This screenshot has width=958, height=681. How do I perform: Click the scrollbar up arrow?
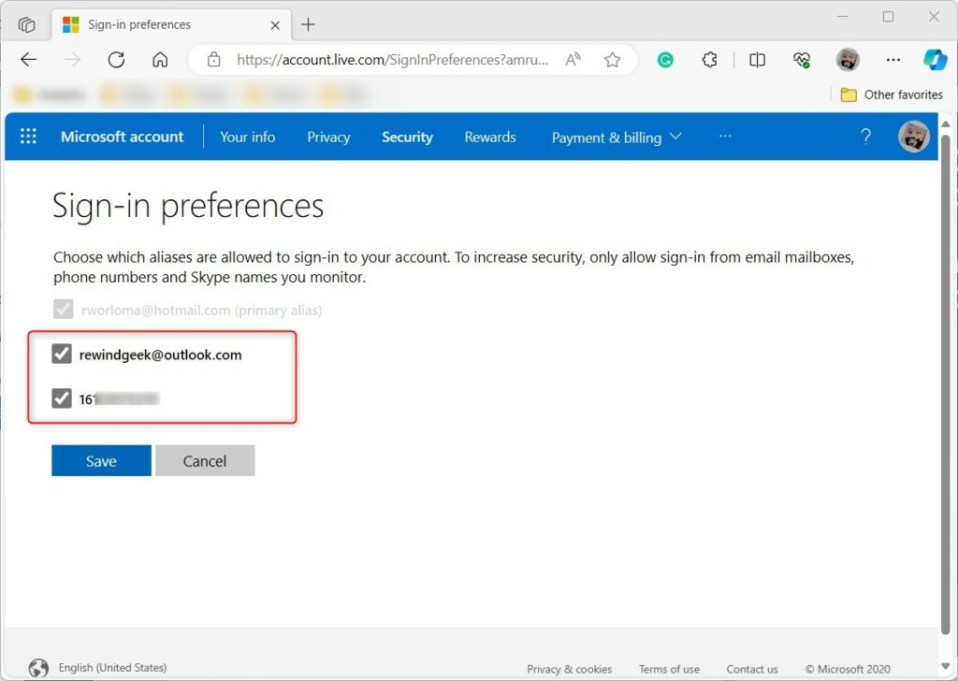pyautogui.click(x=946, y=124)
